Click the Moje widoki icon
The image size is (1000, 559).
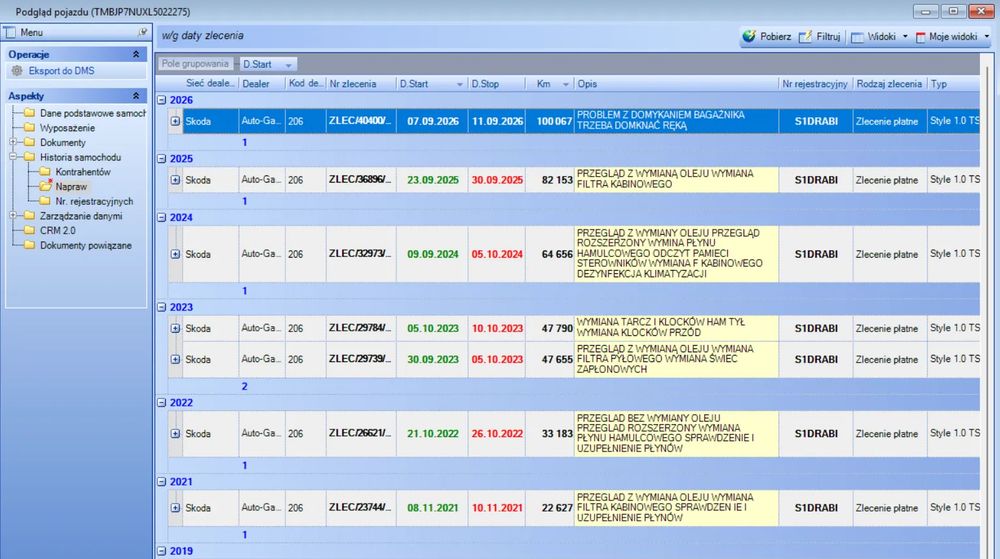[x=920, y=37]
